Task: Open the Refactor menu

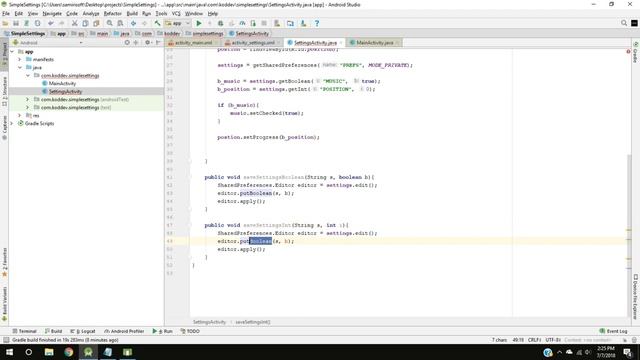Action: [113, 13]
